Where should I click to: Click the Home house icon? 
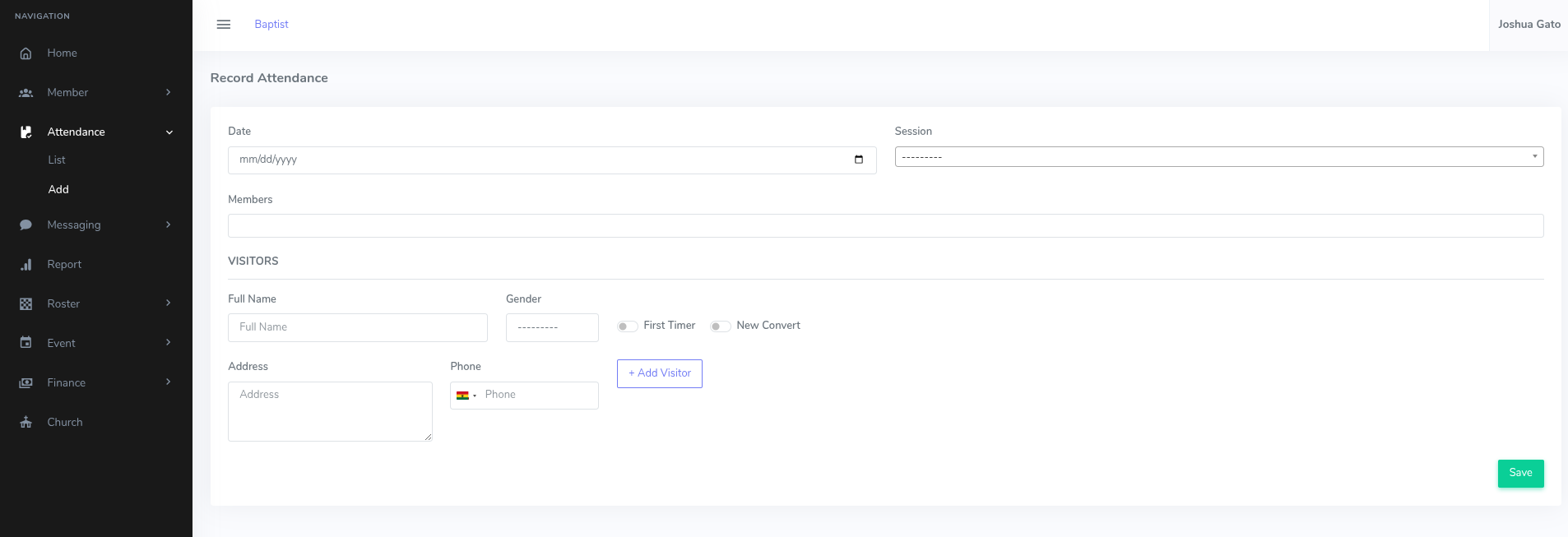coord(26,53)
